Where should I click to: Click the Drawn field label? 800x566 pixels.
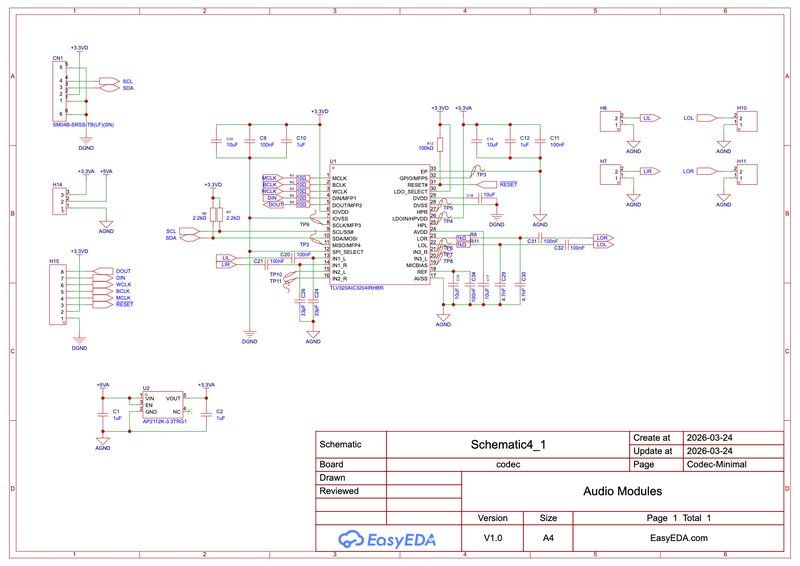coord(332,478)
